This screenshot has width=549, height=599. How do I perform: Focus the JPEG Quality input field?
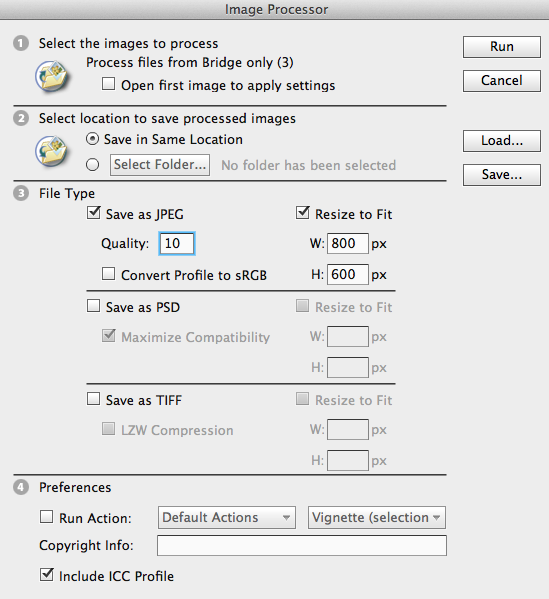177,243
